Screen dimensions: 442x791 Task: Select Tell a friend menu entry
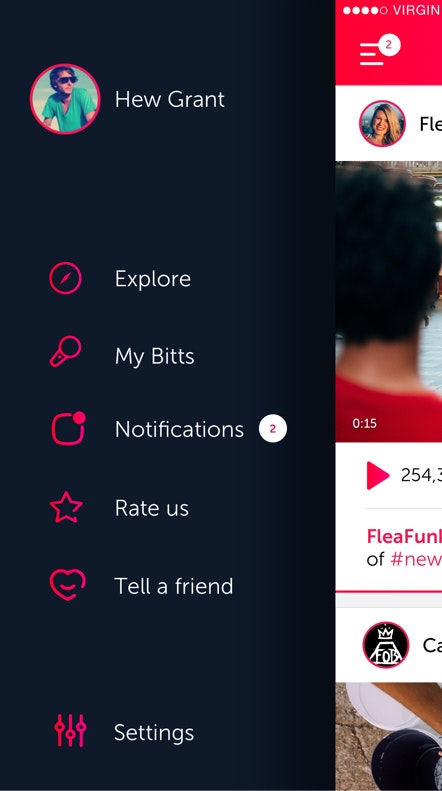[174, 586]
